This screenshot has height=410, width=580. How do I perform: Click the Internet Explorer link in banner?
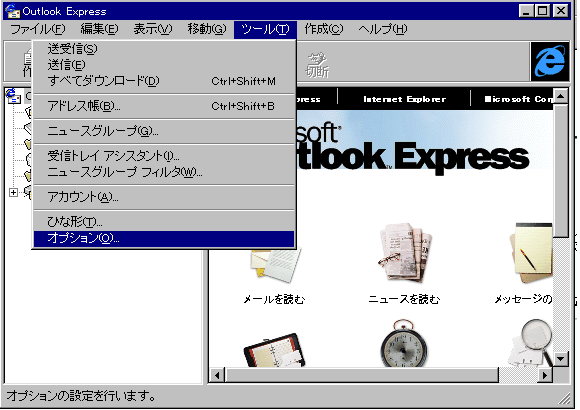[x=404, y=99]
